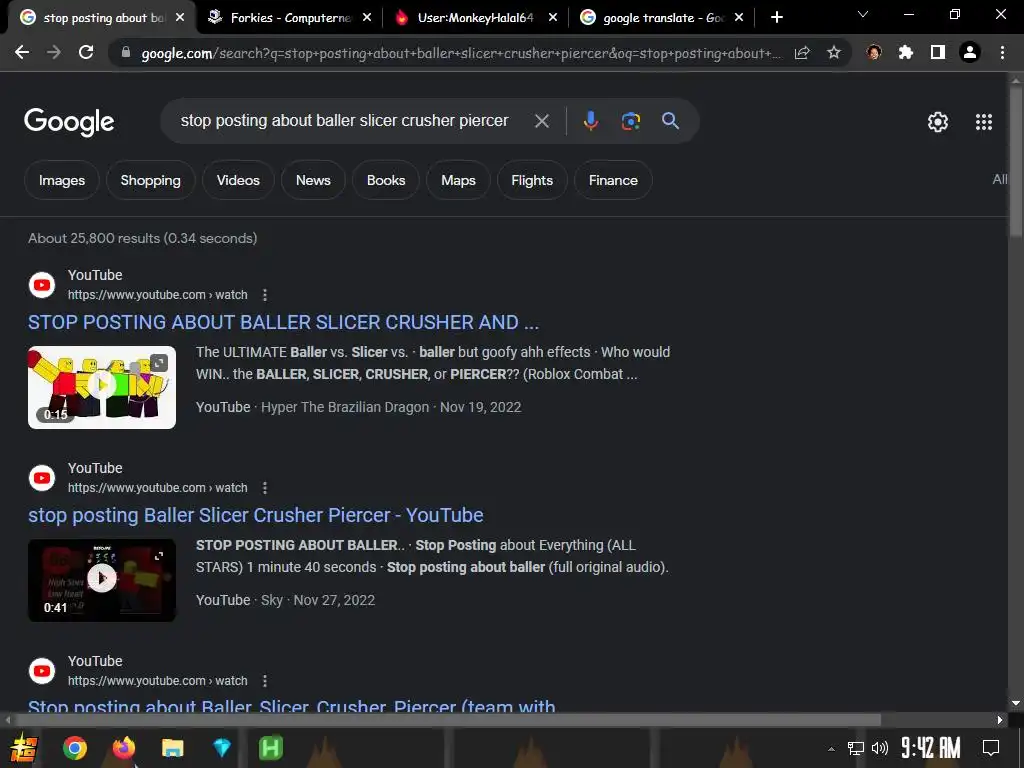Show hidden system tray icons
Viewport: 1024px width, 768px height.
pyautogui.click(x=831, y=749)
